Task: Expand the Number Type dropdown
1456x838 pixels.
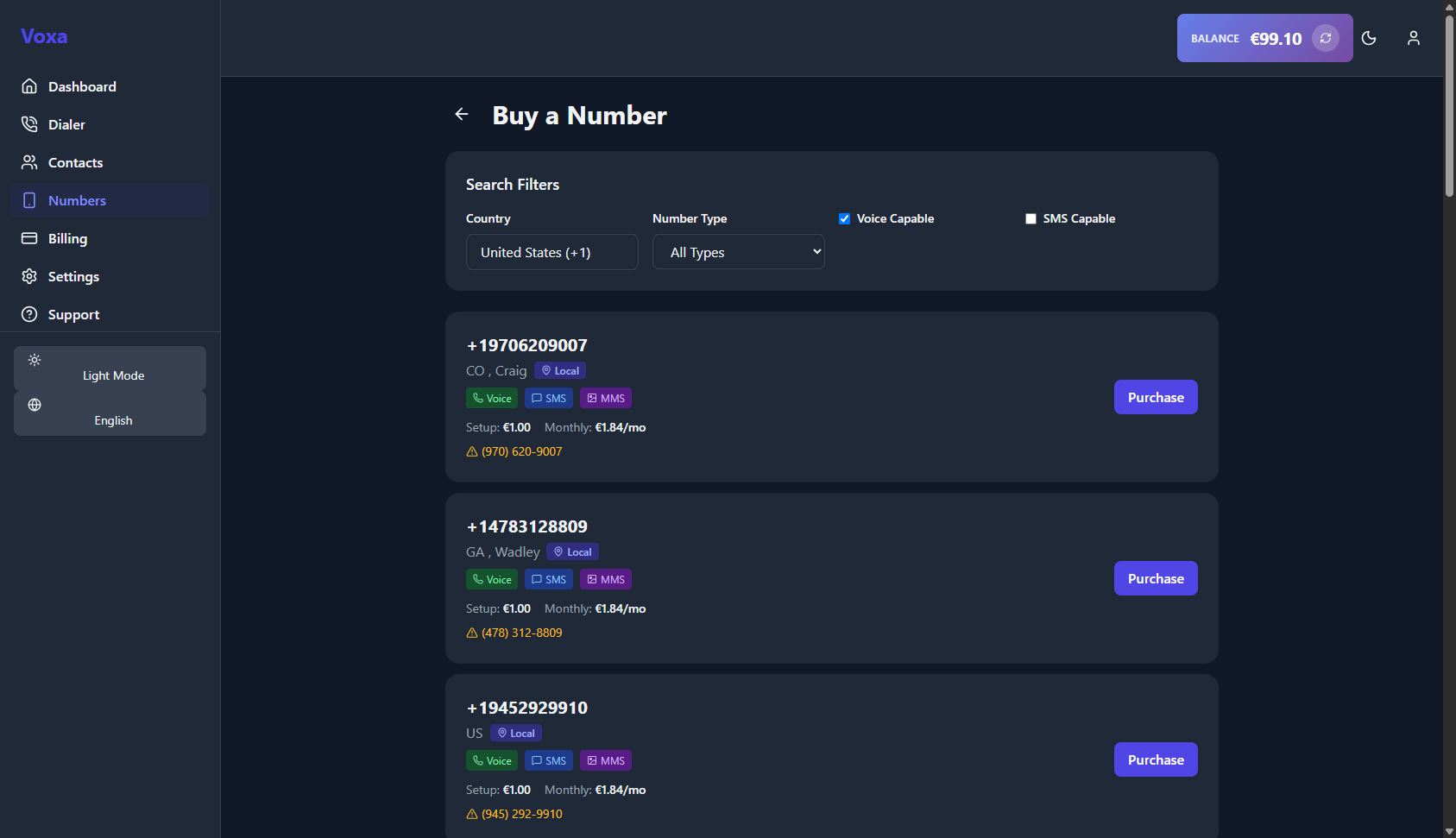Action: [x=739, y=252]
